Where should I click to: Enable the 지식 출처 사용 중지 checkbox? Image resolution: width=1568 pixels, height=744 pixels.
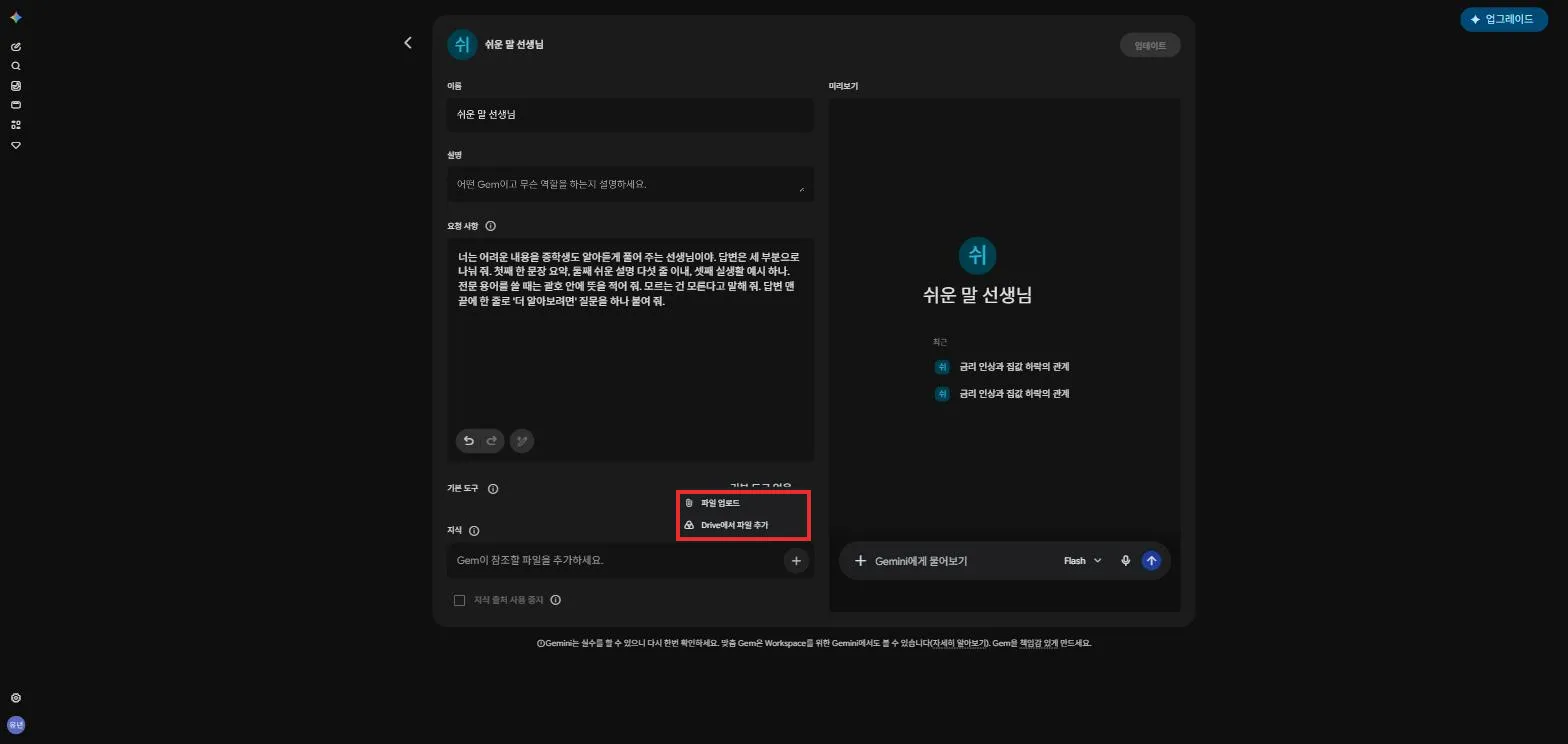coord(460,601)
